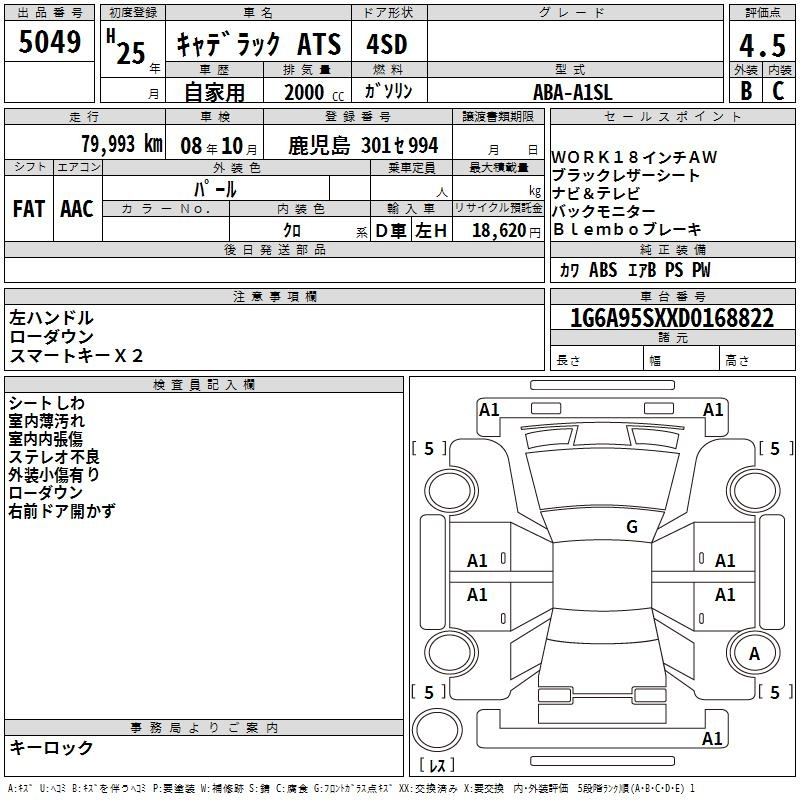The image size is (800, 800).
Task: Click the 4.5 evaluation score
Action: click(760, 46)
